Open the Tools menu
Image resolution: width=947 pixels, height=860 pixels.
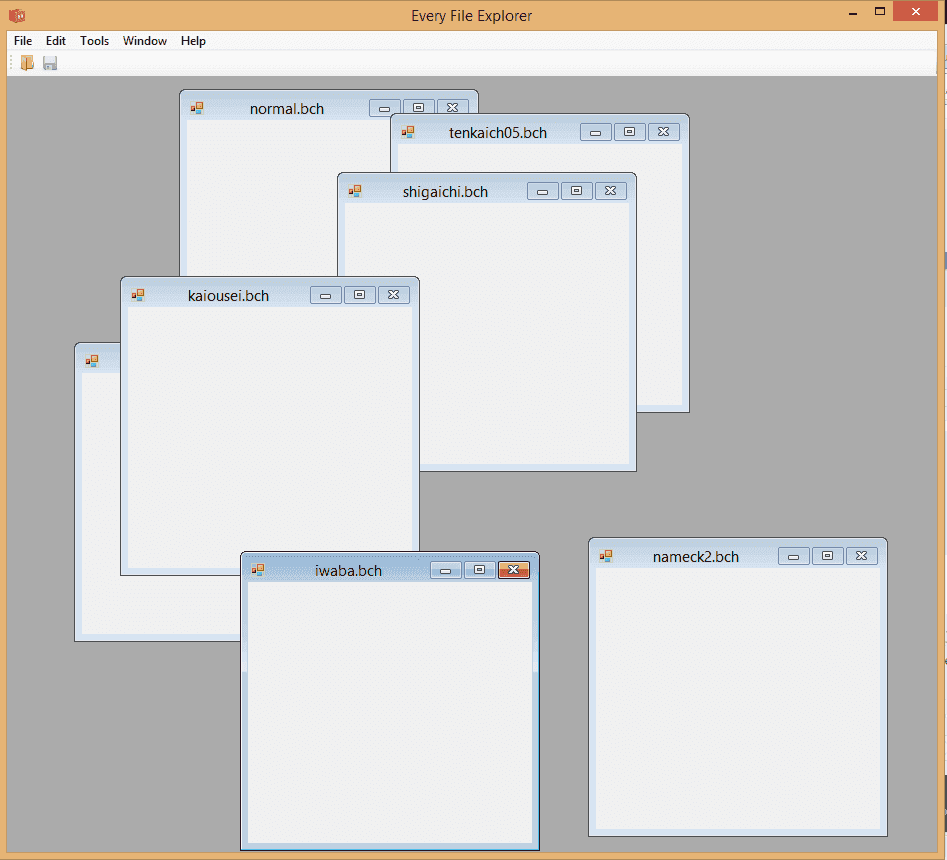94,40
